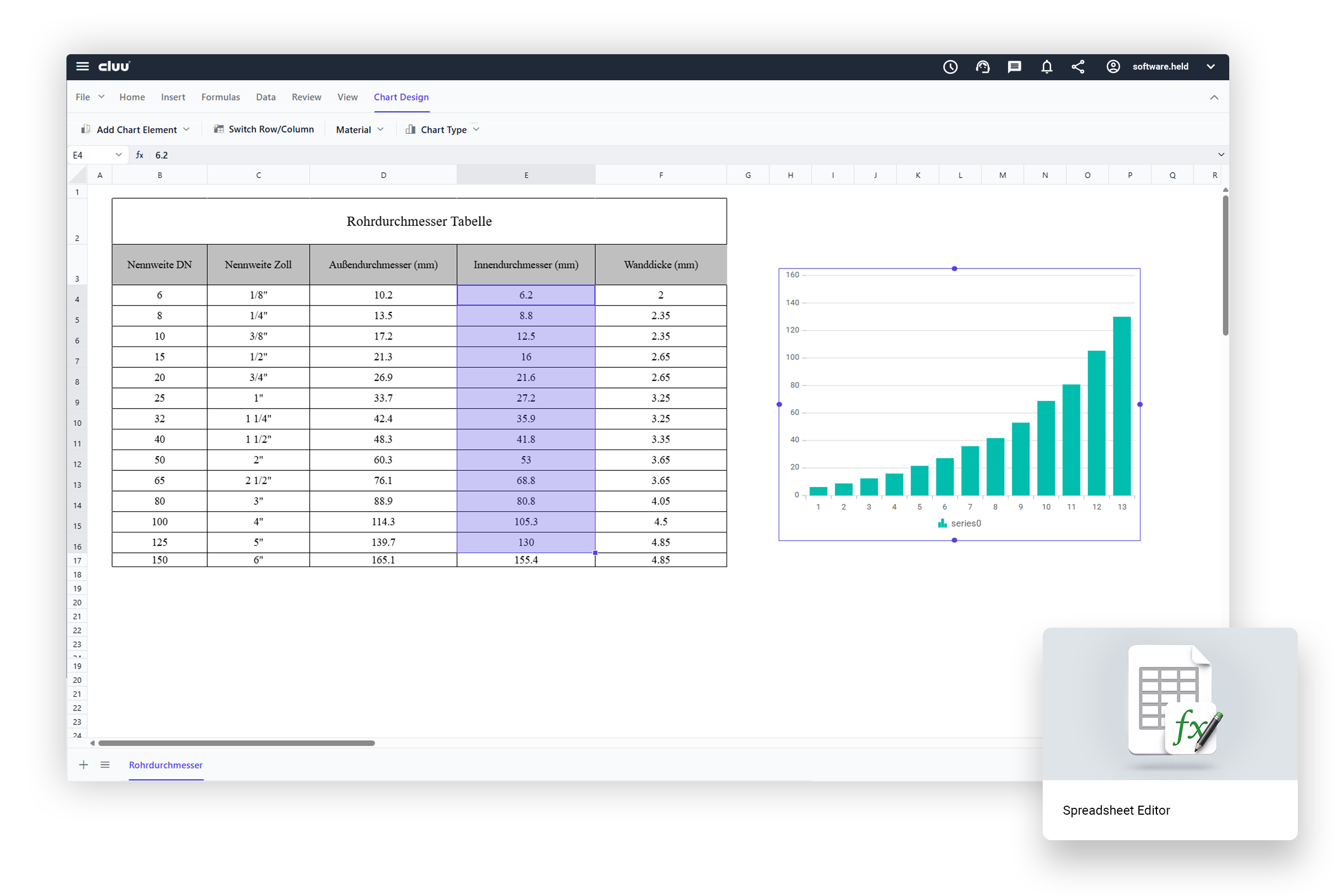Click the cluu logo
Viewport: 1335px width, 896px height.
tap(114, 66)
